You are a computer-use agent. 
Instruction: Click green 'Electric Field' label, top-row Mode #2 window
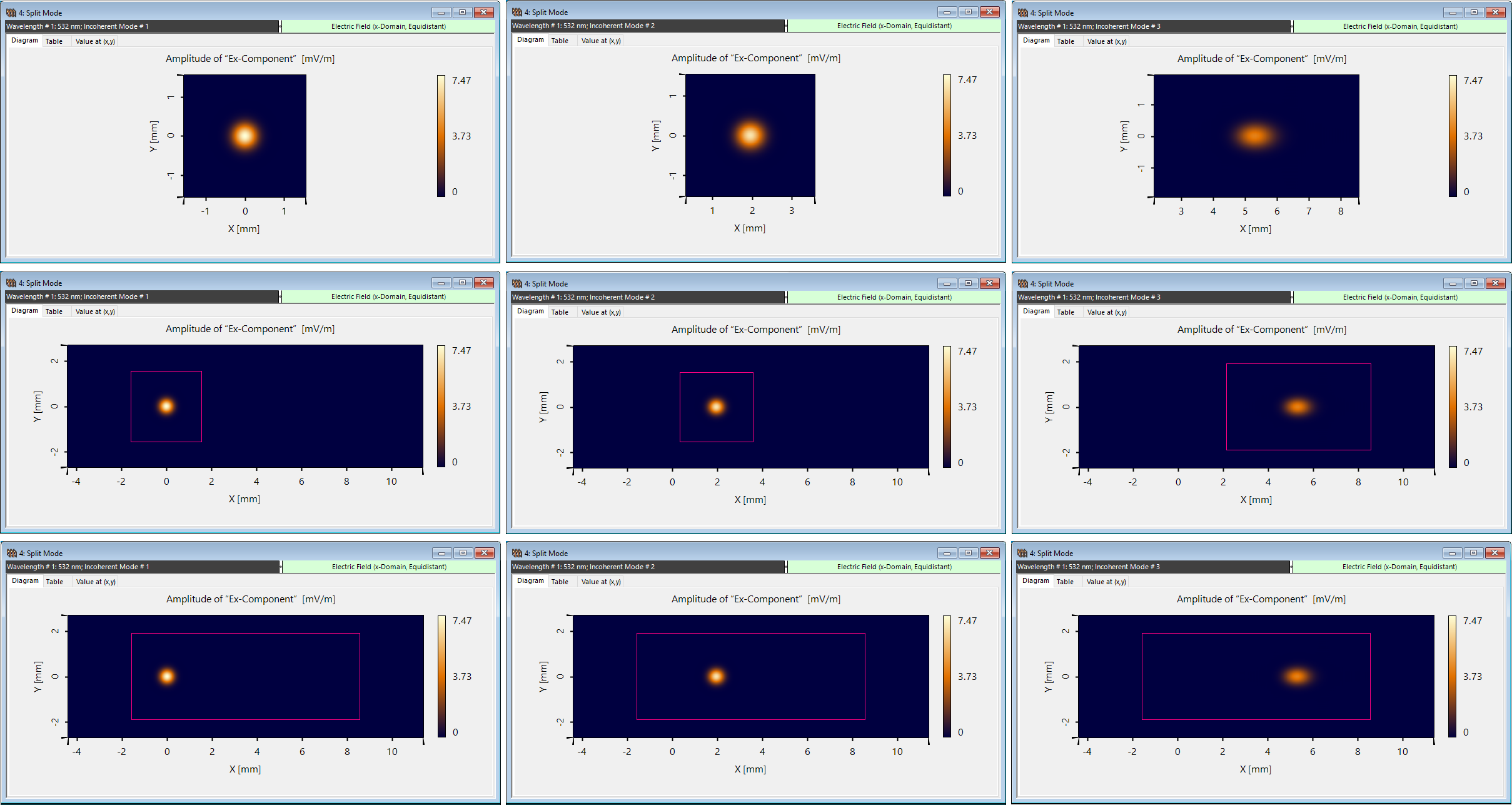(894, 26)
